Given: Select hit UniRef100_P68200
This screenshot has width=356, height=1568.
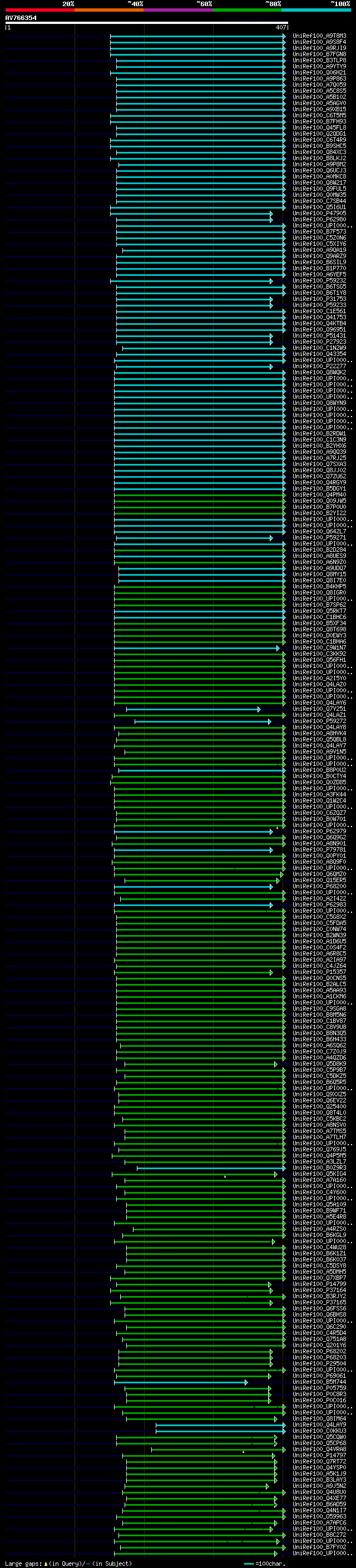Looking at the screenshot, I should click(x=319, y=886).
